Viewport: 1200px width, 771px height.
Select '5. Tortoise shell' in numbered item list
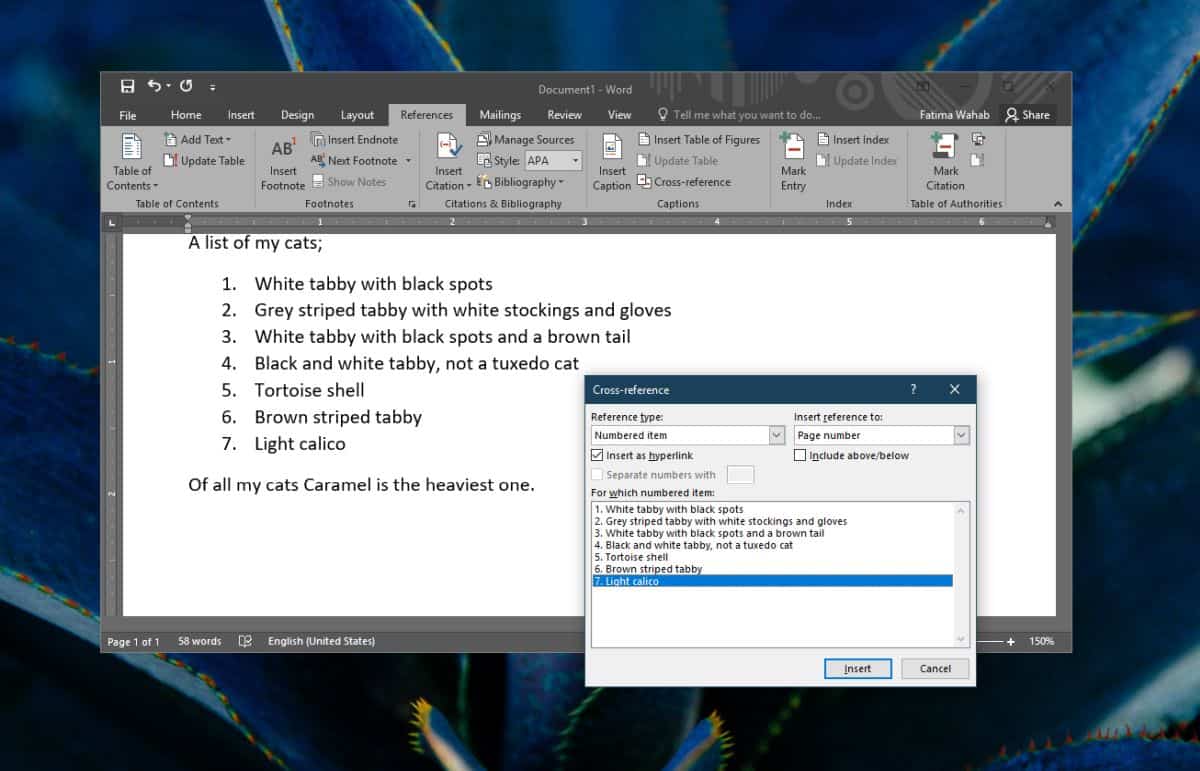pos(637,557)
